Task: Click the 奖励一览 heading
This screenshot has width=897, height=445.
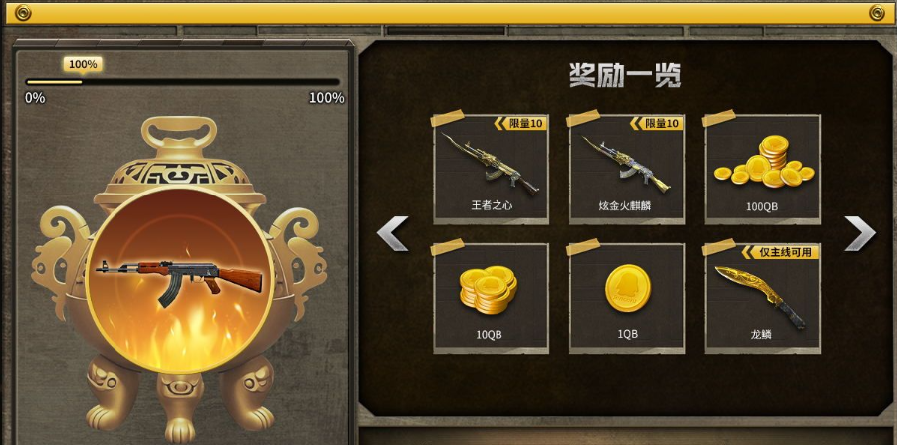Action: [625, 75]
